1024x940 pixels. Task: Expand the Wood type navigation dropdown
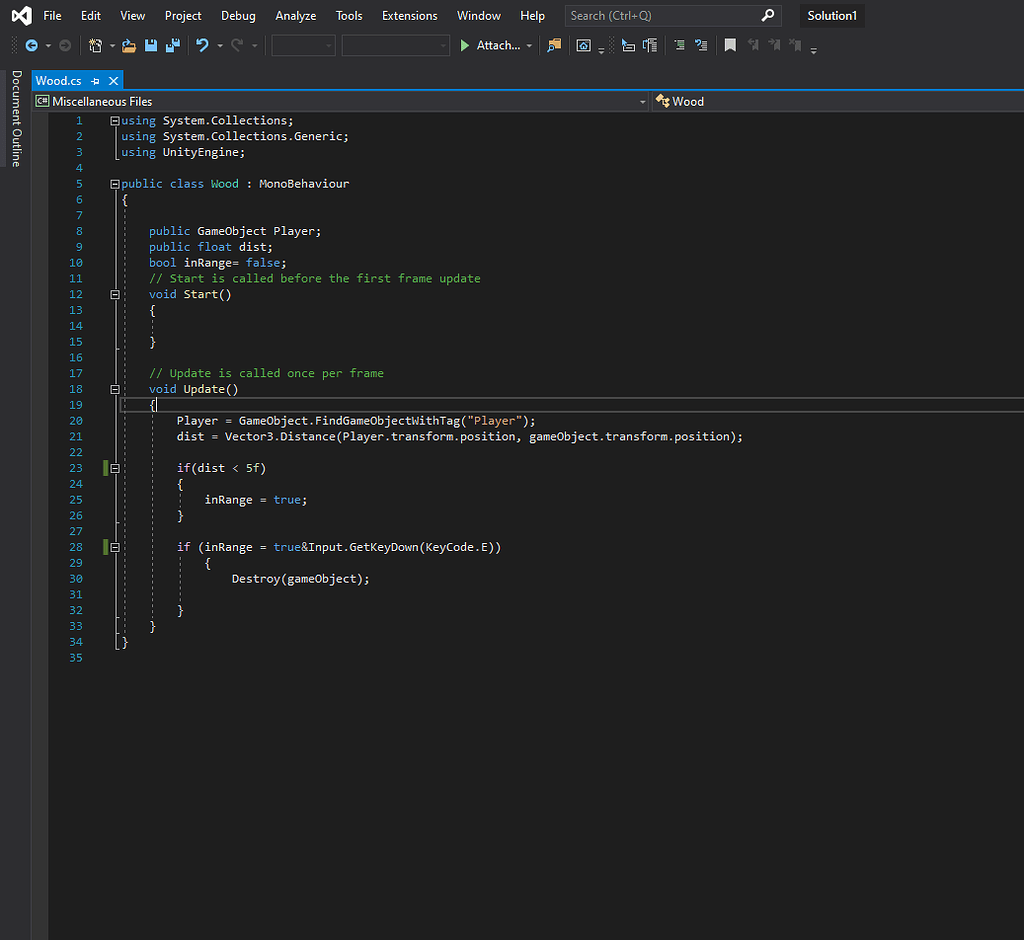coord(838,102)
